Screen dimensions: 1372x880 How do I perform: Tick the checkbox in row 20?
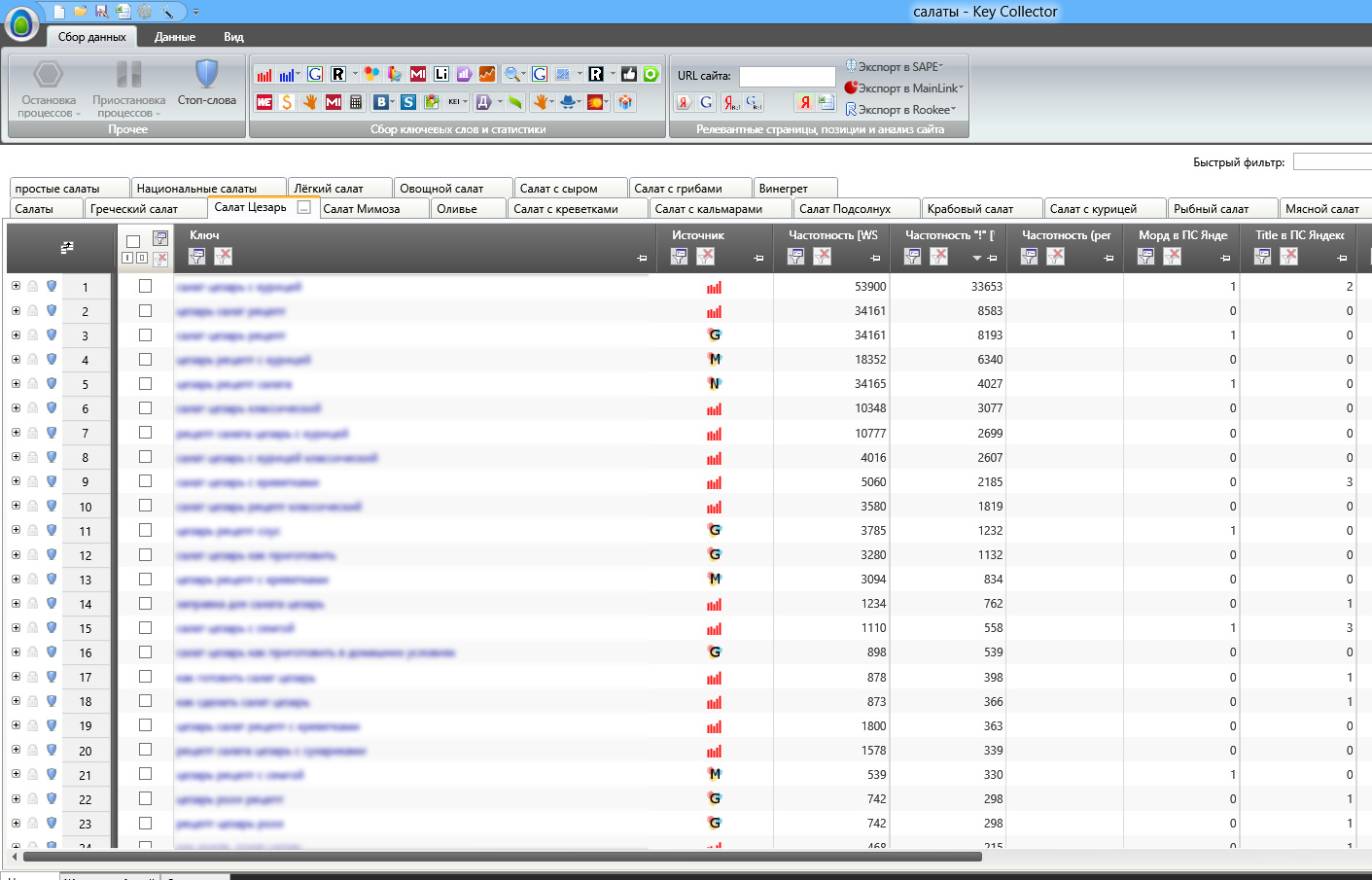145,749
